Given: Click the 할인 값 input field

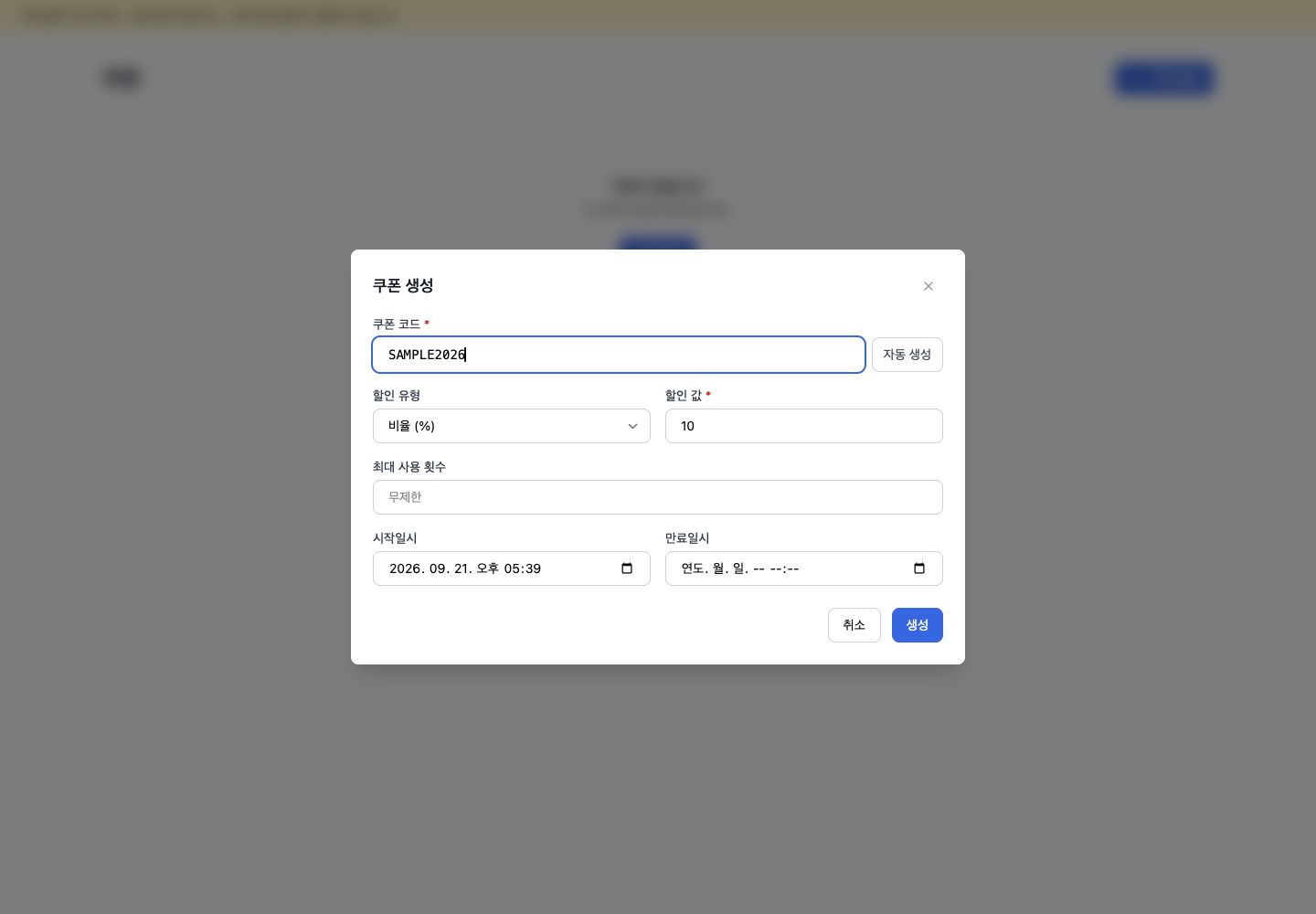Looking at the screenshot, I should point(804,426).
